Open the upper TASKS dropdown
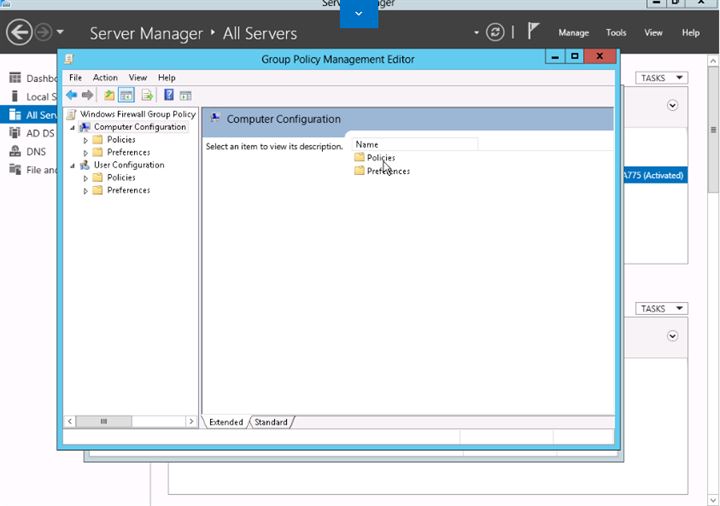The height and width of the screenshot is (506, 720). 662,78
